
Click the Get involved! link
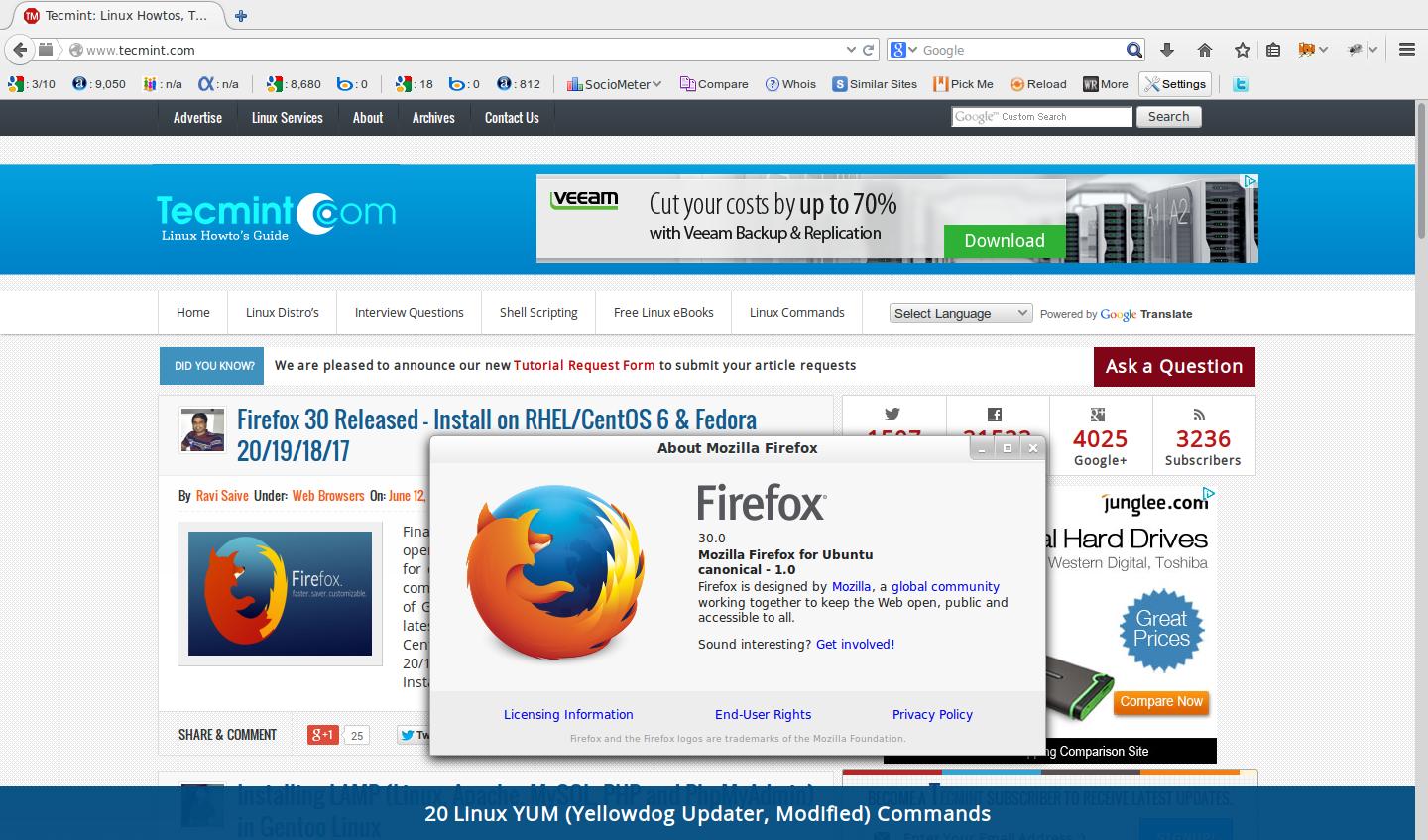coord(855,644)
